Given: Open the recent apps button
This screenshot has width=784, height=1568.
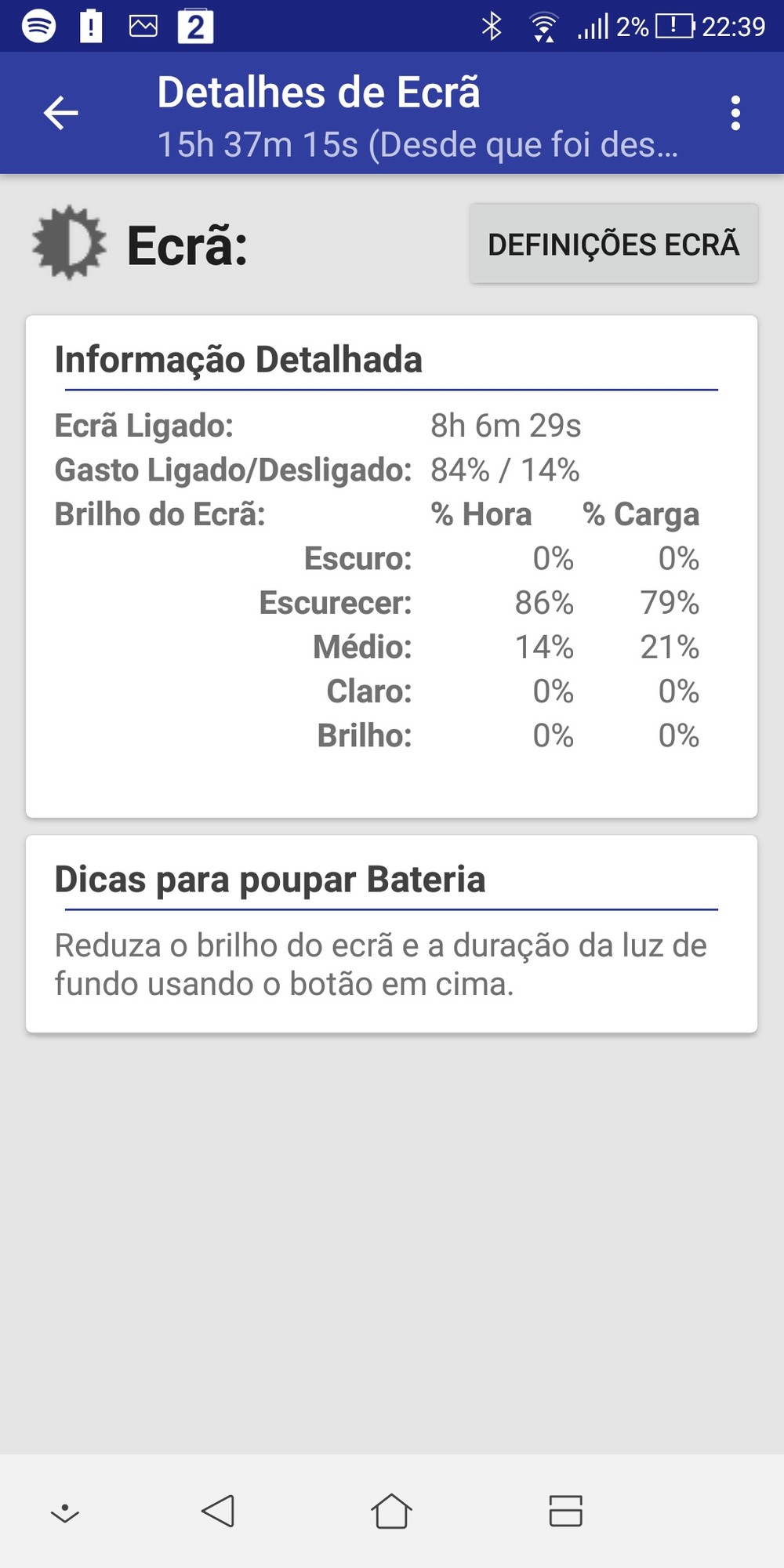Looking at the screenshot, I should pos(565,1511).
